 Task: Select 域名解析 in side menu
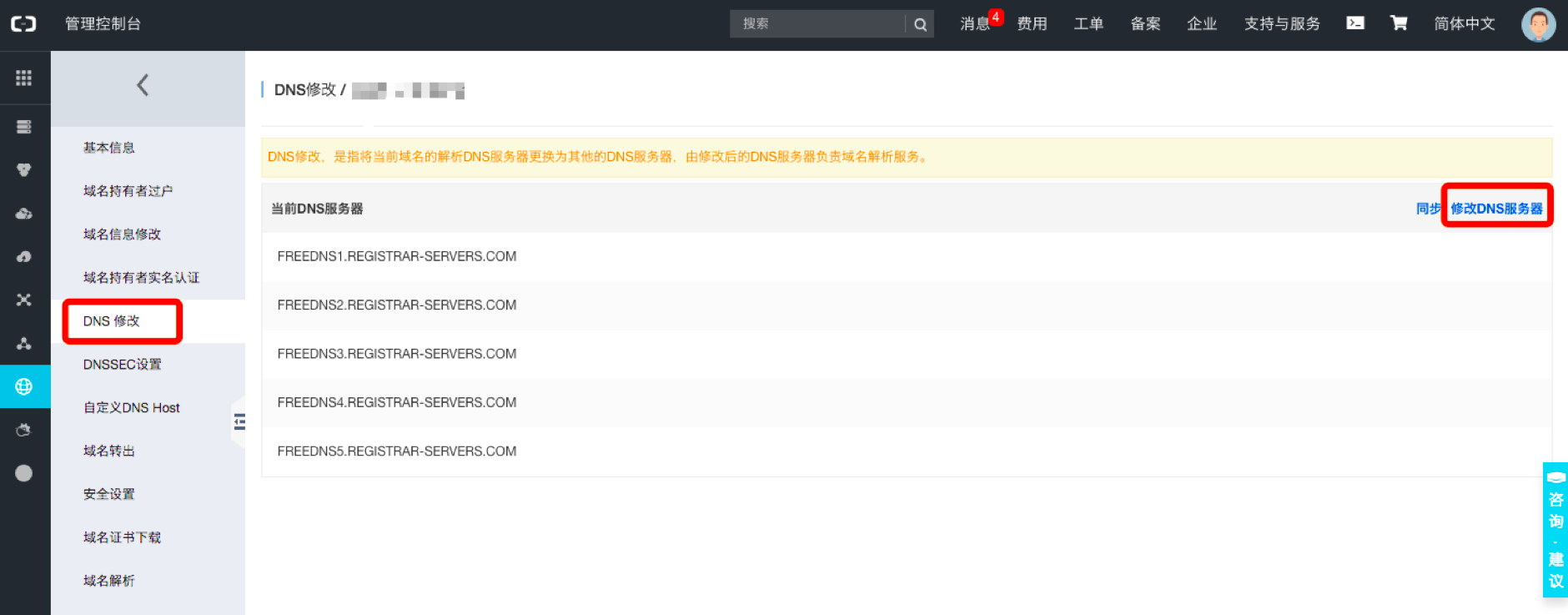tap(109, 581)
